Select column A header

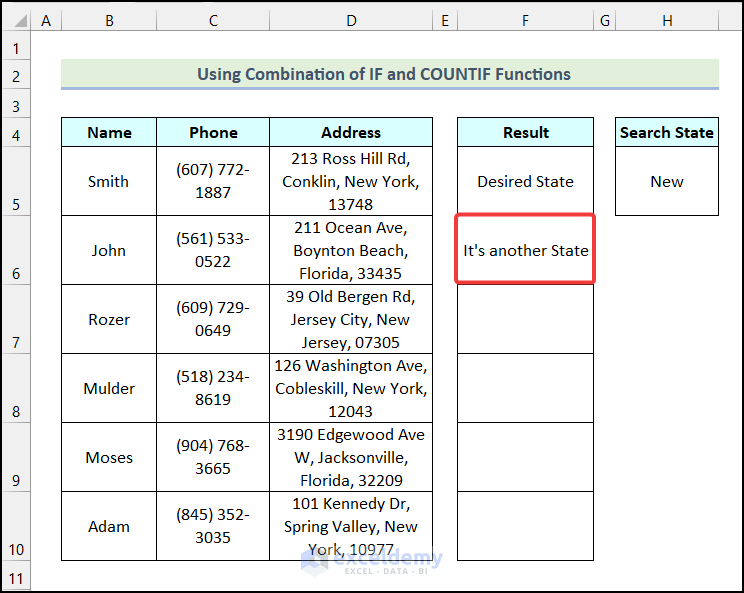[46, 21]
